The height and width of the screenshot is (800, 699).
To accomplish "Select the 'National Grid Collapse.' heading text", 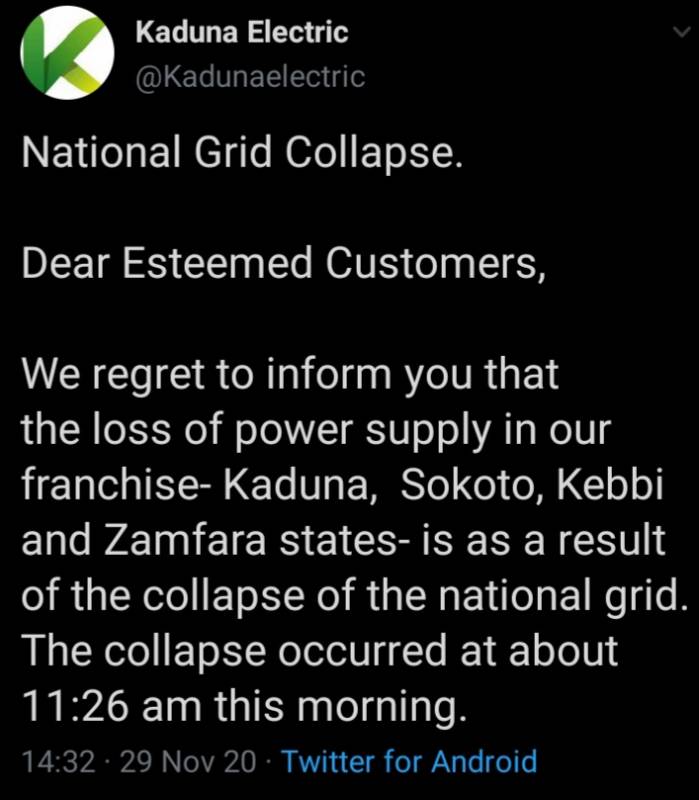I will 242,153.
